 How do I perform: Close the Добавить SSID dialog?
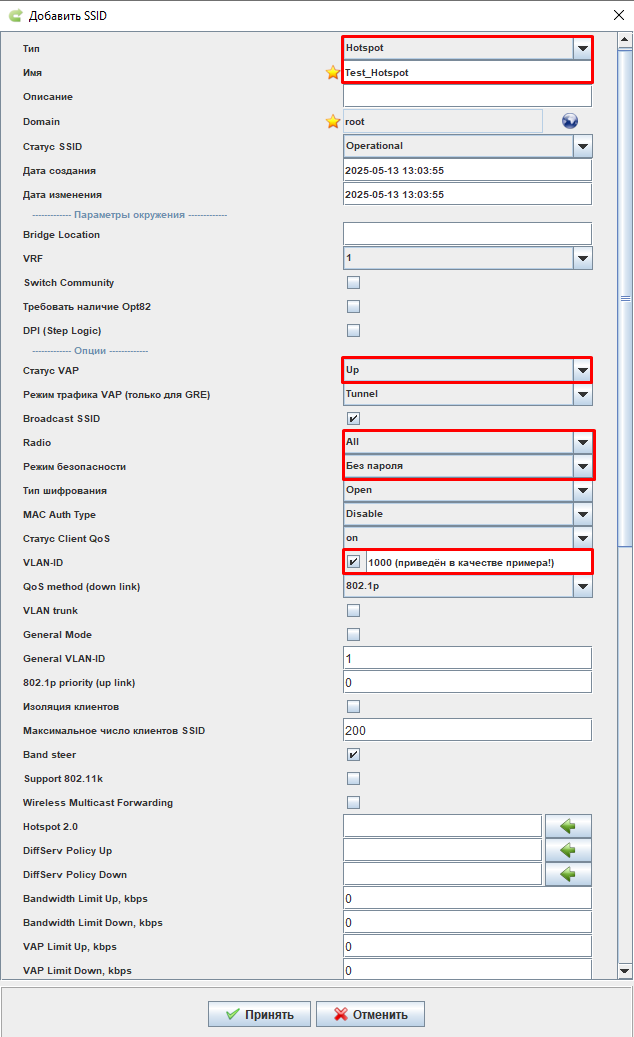(614, 14)
